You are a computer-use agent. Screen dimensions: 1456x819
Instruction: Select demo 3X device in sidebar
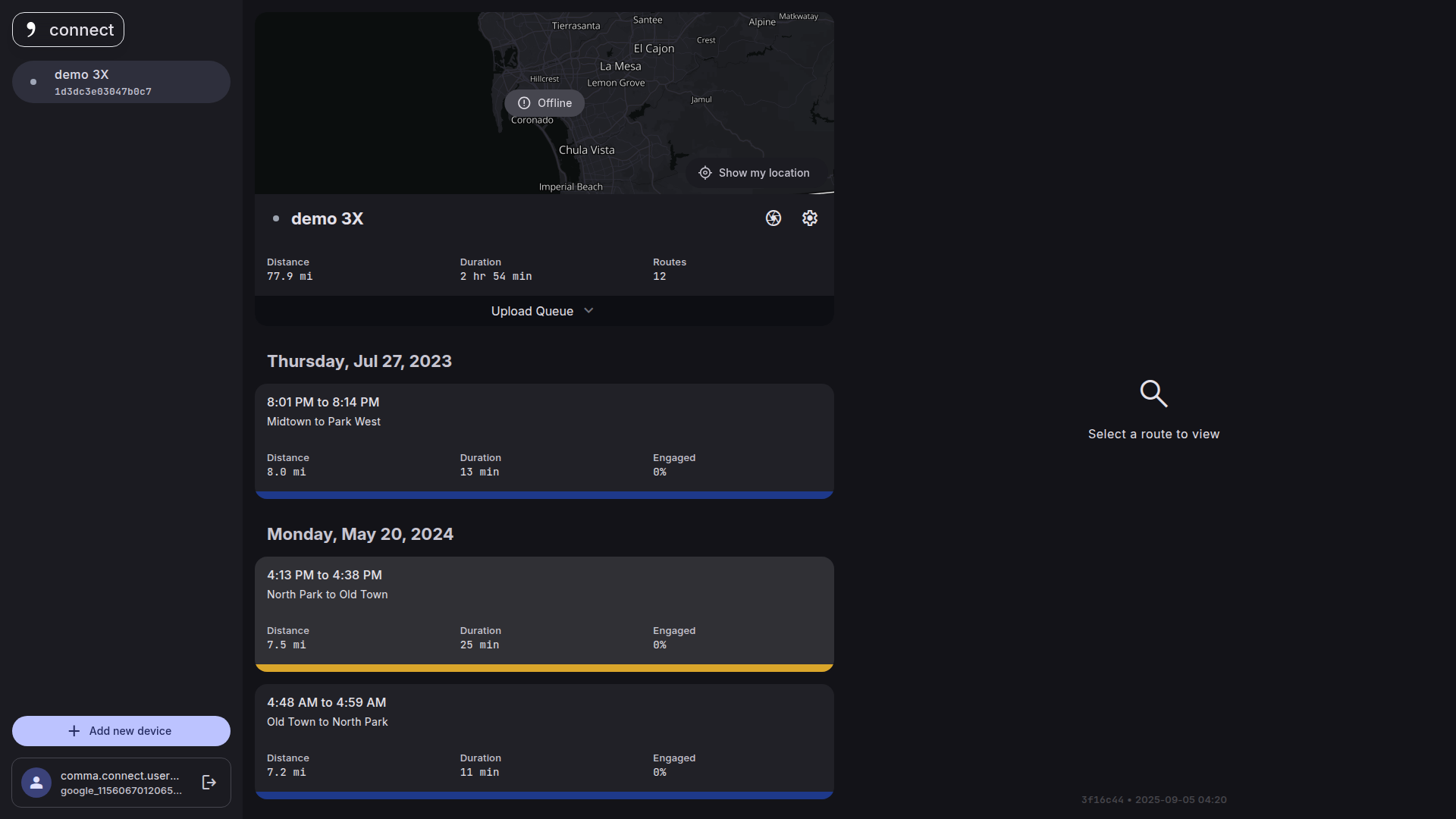point(121,82)
